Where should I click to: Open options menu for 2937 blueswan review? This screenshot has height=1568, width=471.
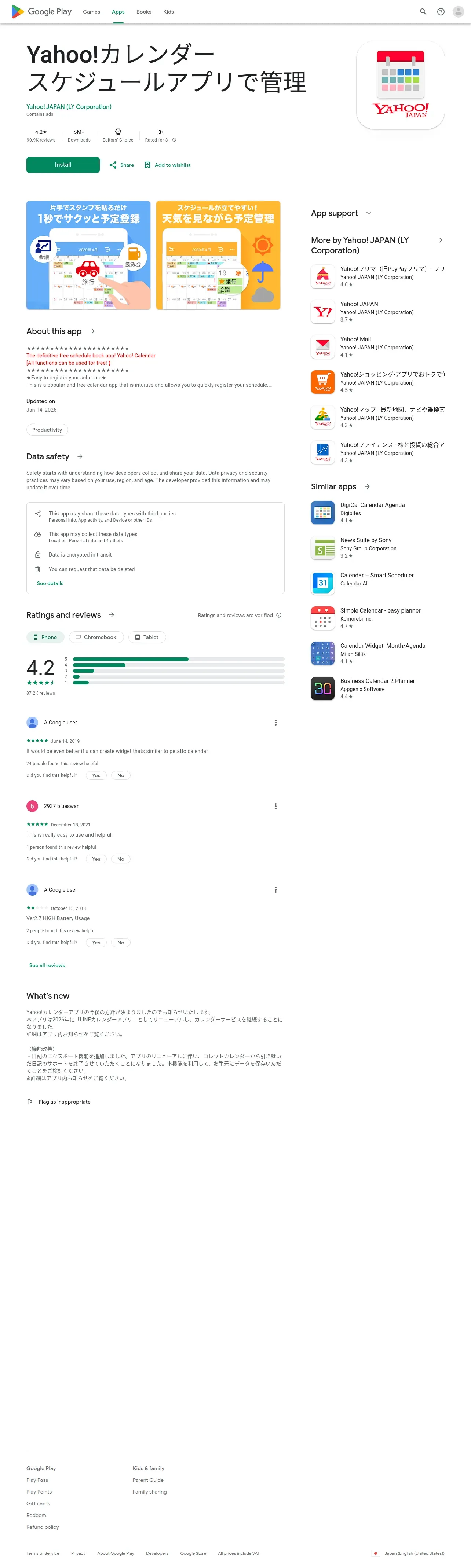275,806
